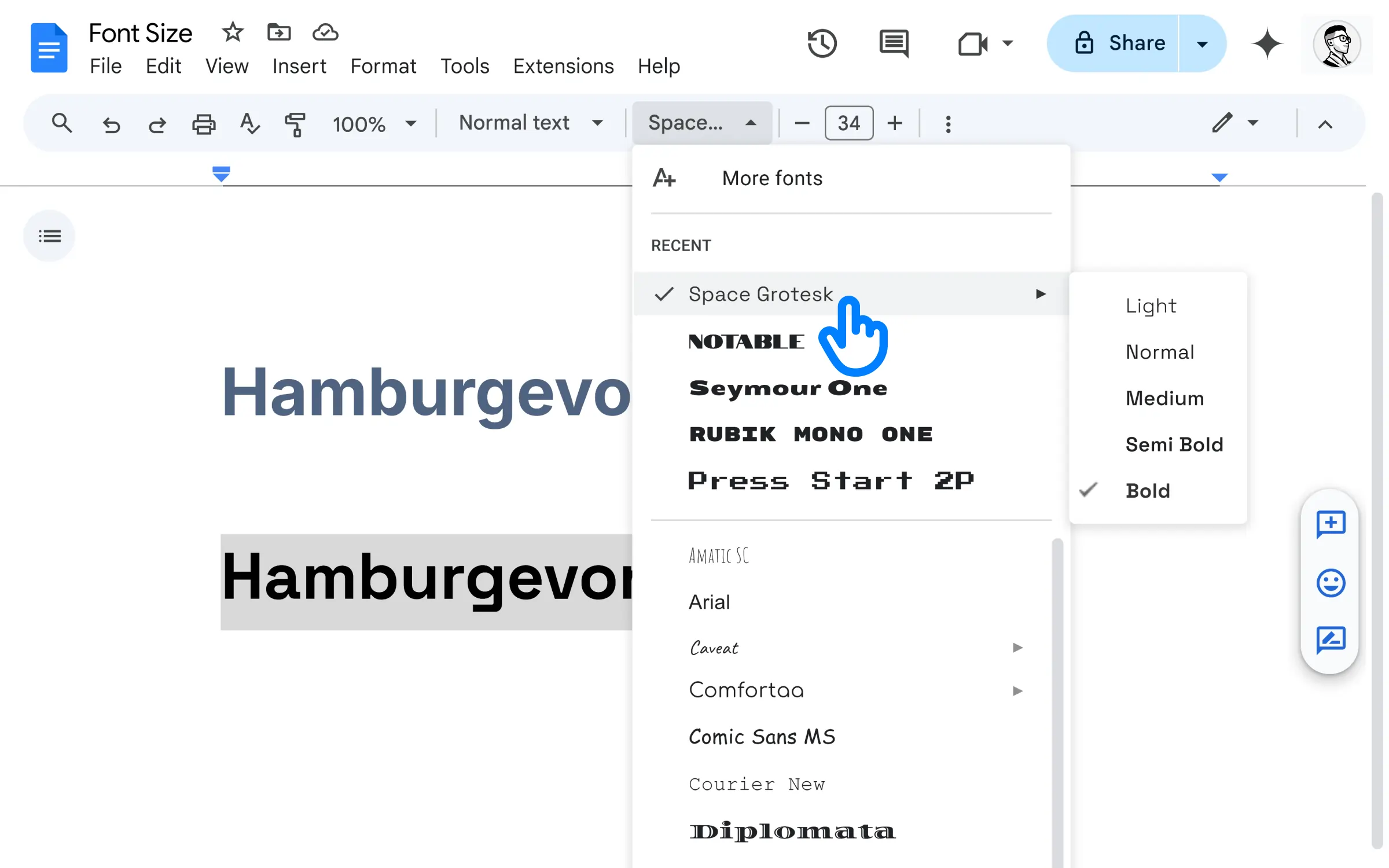This screenshot has width=1389, height=868.
Task: Select the checked Space Grotesk font
Action: [x=851, y=294]
